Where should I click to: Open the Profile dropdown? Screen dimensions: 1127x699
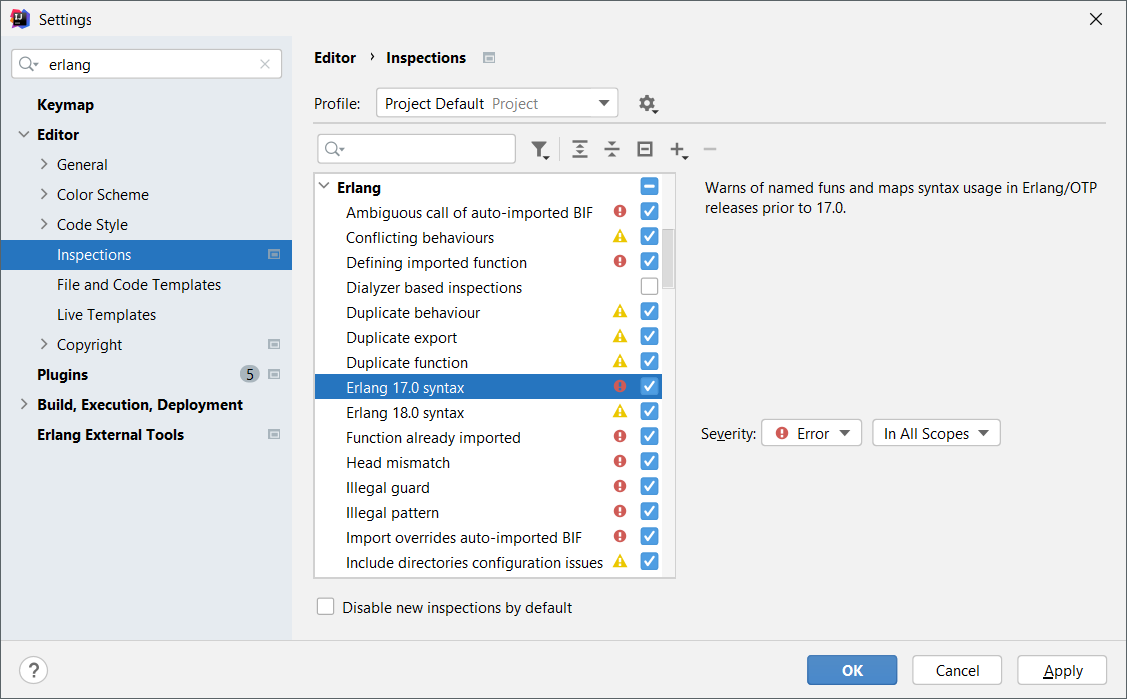pos(497,103)
